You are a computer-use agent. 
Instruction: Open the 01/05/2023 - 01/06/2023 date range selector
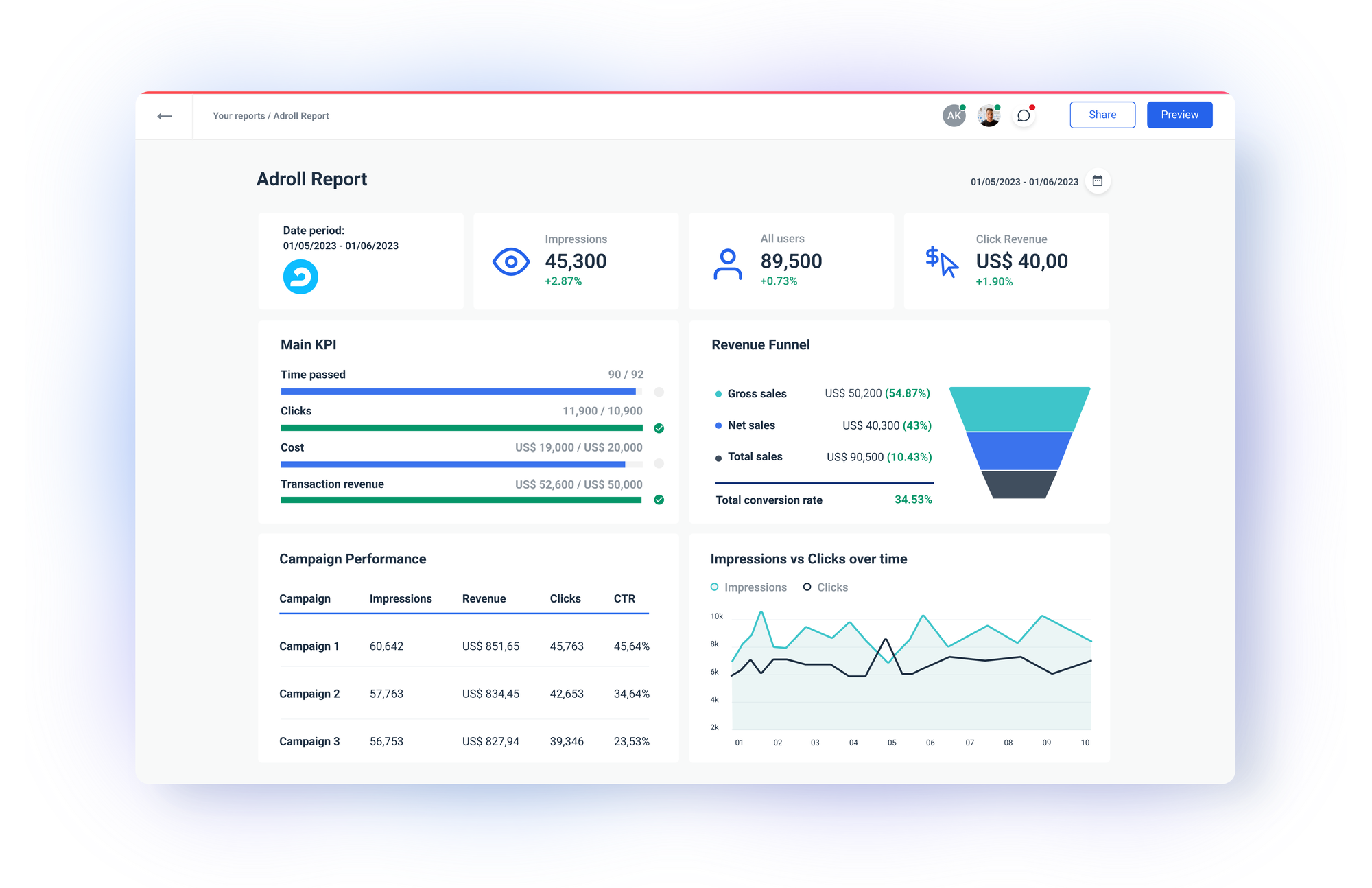pos(1025,181)
